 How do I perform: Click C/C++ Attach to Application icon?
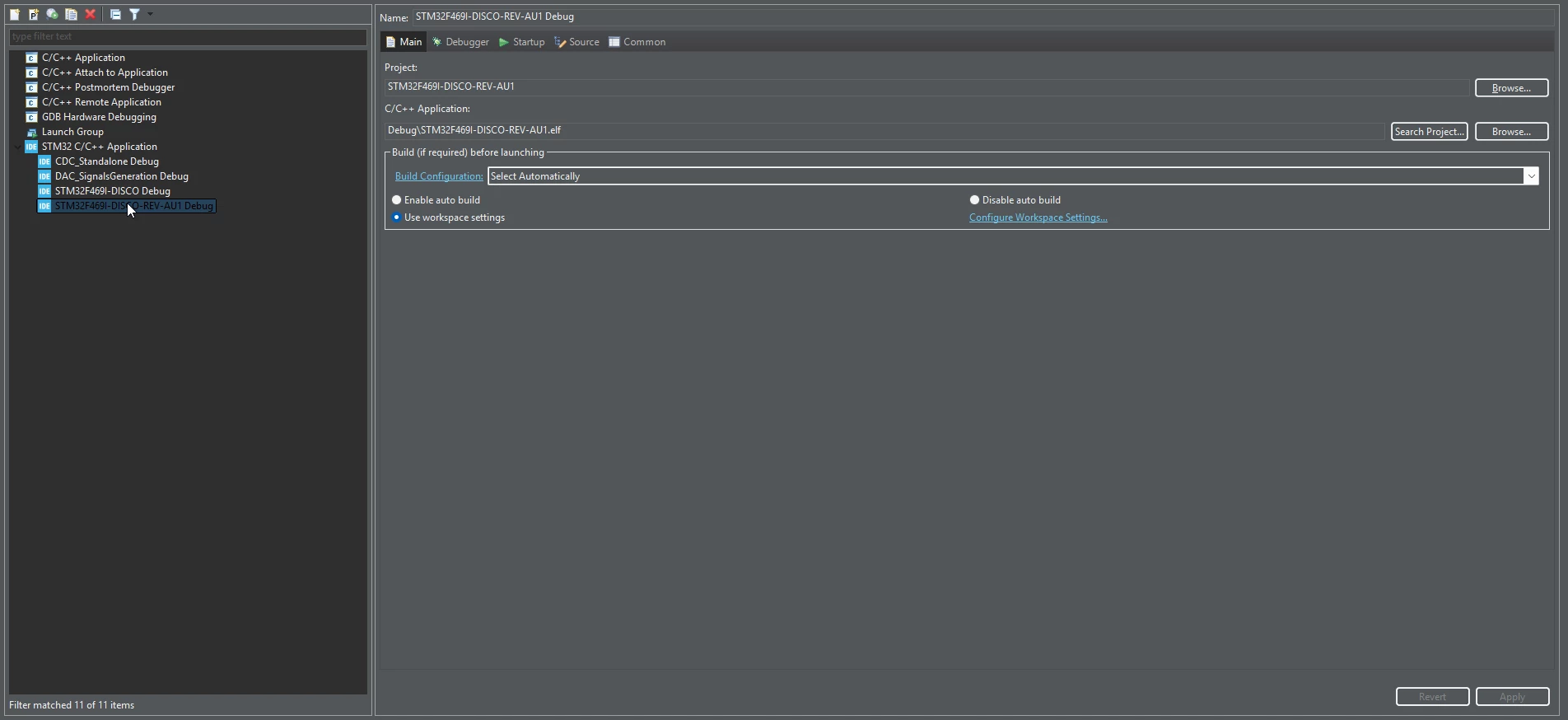point(31,72)
